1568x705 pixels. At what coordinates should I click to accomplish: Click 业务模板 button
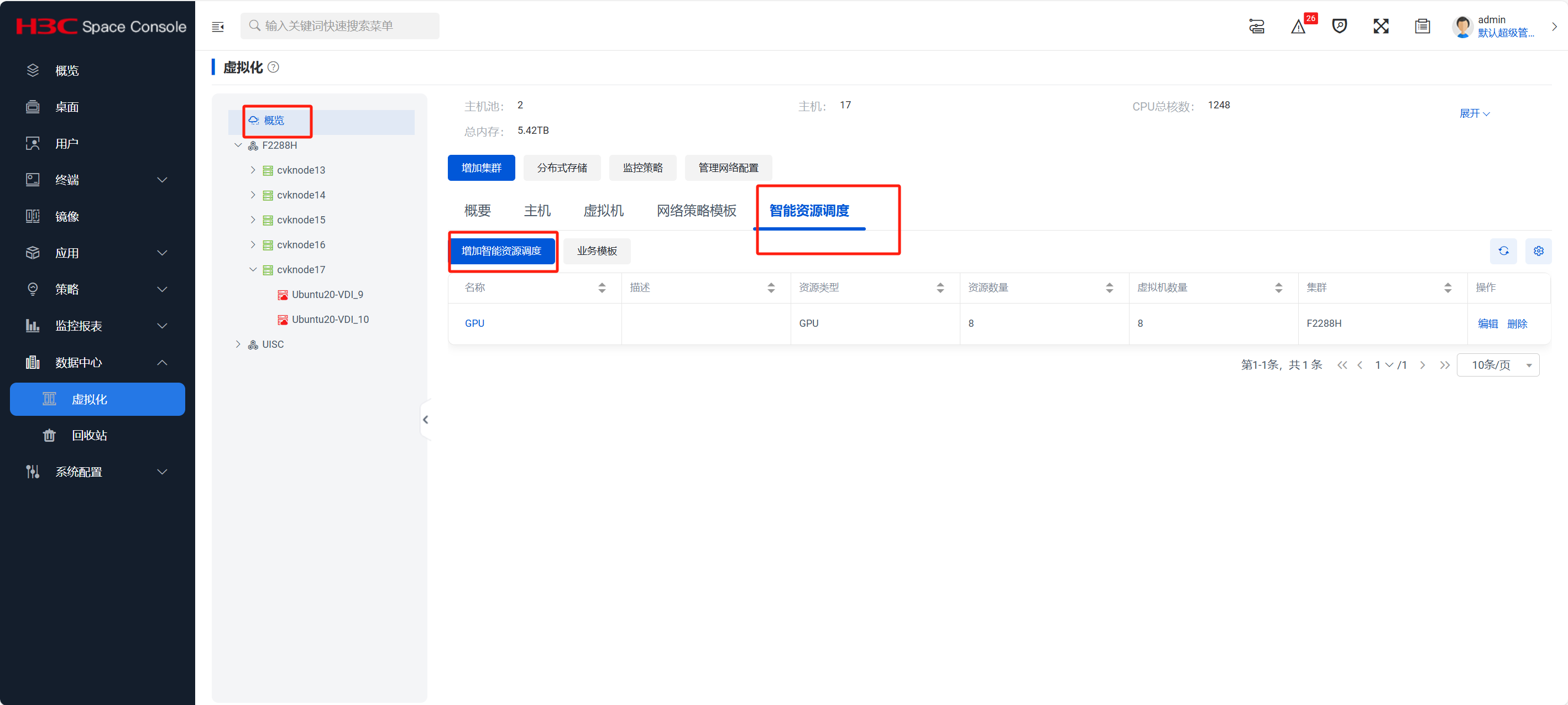click(597, 251)
